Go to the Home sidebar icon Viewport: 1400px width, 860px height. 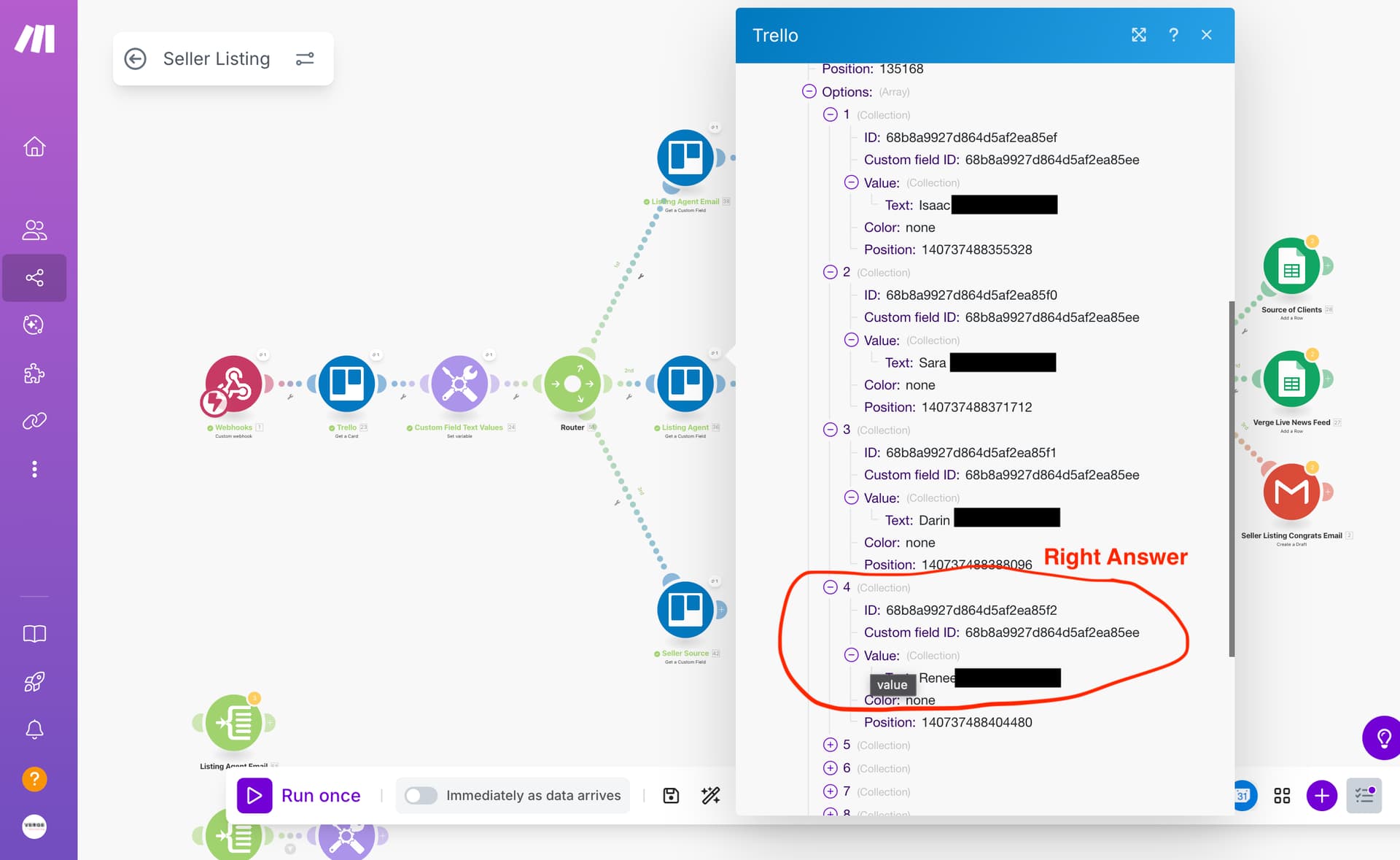34,147
